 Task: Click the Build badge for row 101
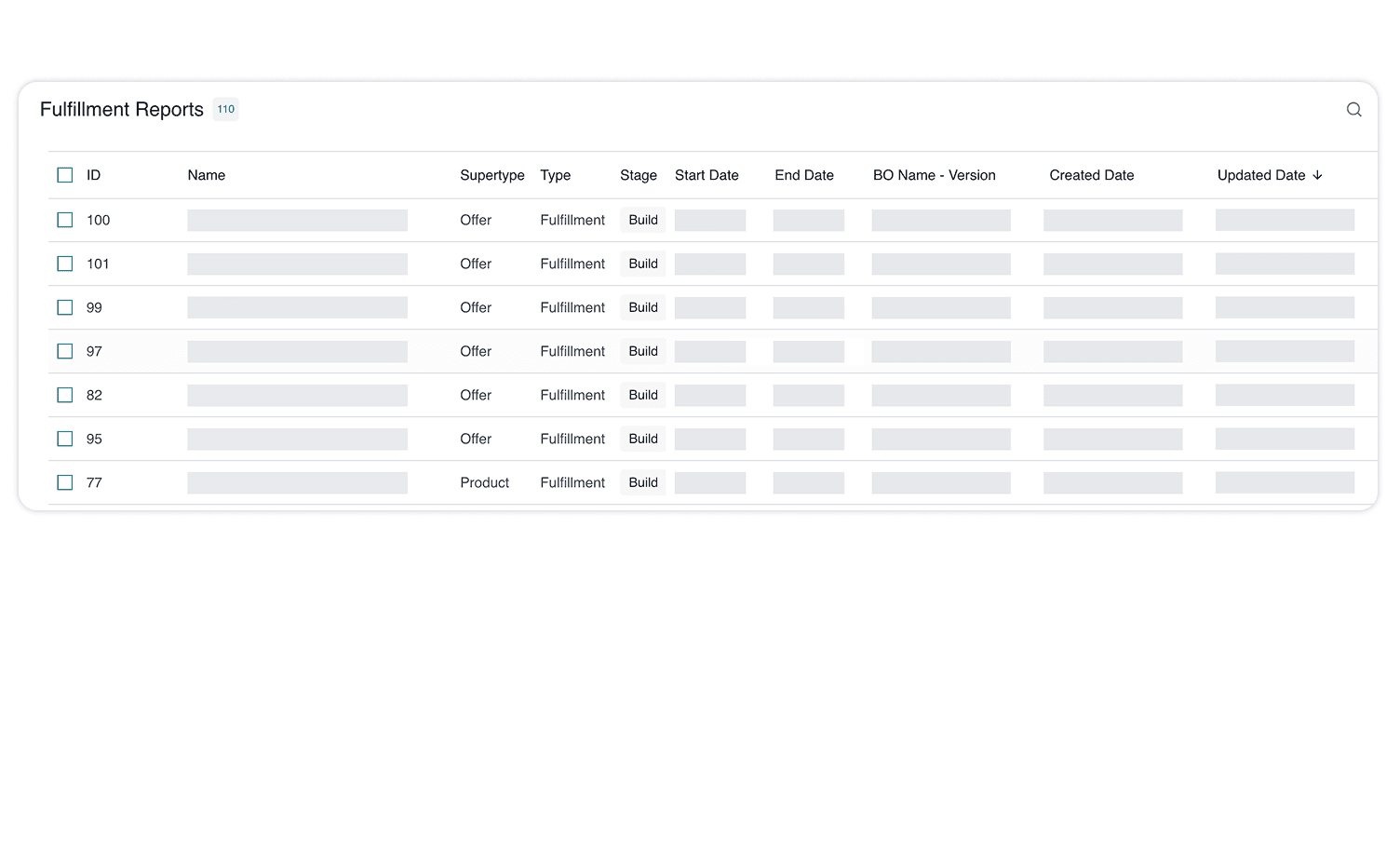point(642,264)
